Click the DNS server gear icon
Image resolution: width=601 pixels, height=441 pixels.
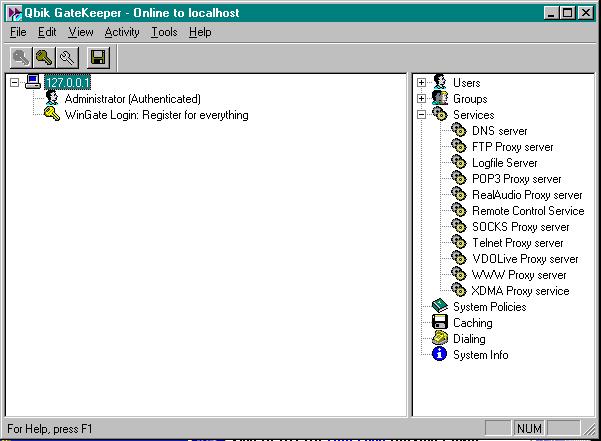pos(458,130)
